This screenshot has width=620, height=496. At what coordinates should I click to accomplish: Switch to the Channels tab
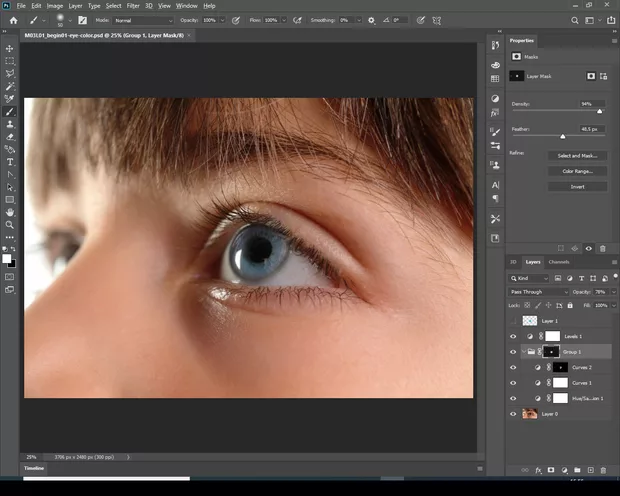coord(558,262)
